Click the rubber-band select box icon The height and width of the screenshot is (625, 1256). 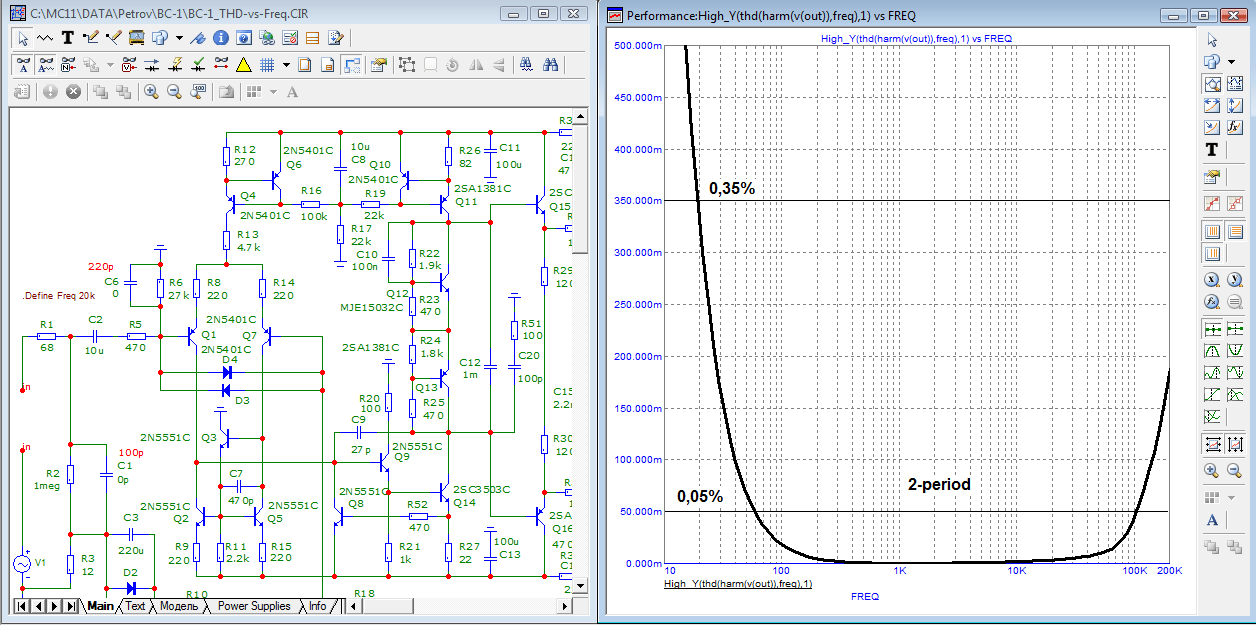click(407, 65)
